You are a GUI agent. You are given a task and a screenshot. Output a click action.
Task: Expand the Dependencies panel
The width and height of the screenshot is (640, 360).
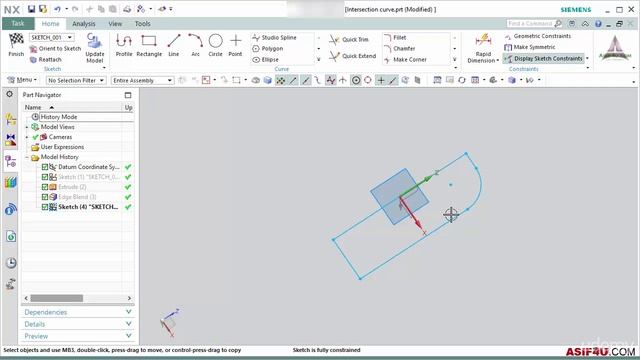pos(78,312)
